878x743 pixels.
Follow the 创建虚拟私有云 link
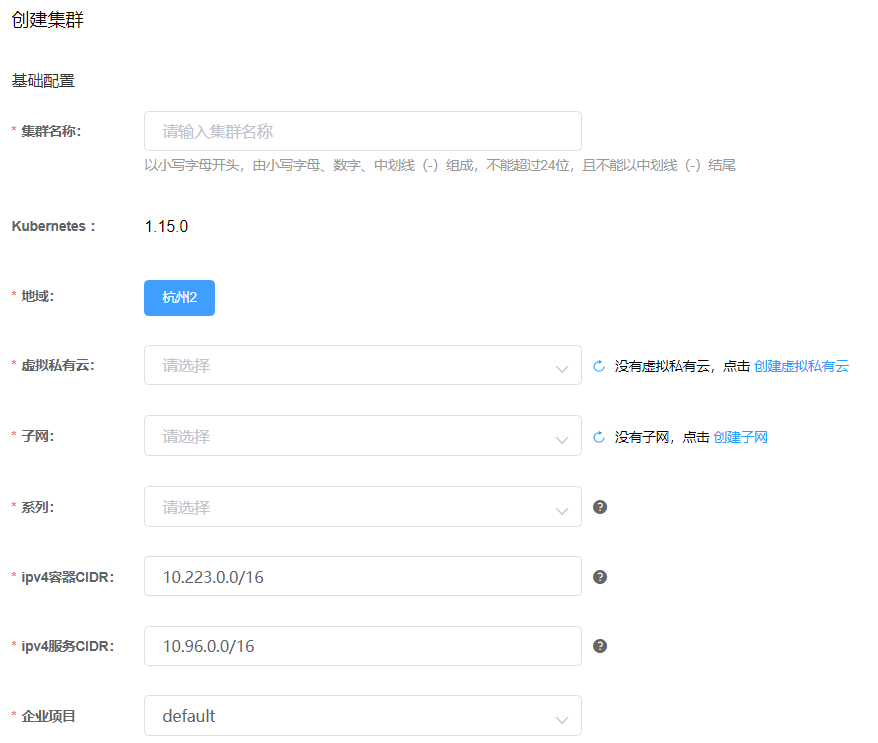click(800, 366)
